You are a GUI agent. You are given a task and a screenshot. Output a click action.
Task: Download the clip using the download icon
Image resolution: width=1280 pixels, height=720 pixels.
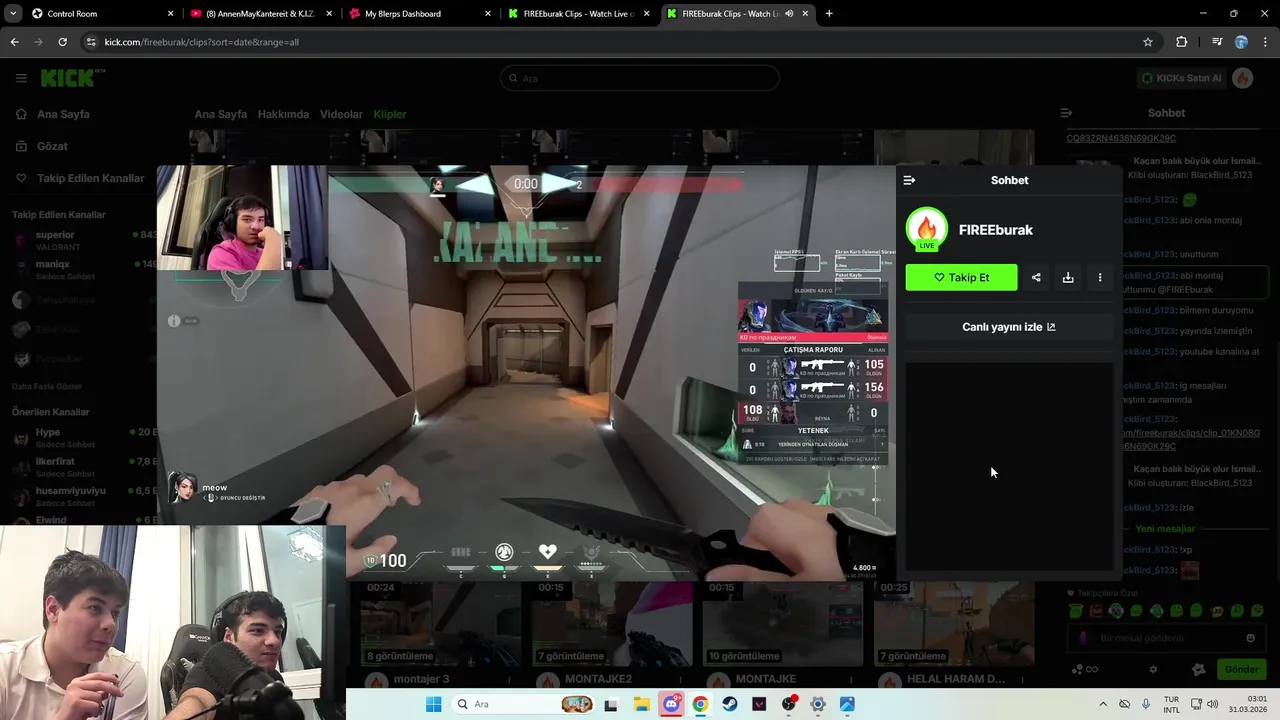pyautogui.click(x=1068, y=277)
